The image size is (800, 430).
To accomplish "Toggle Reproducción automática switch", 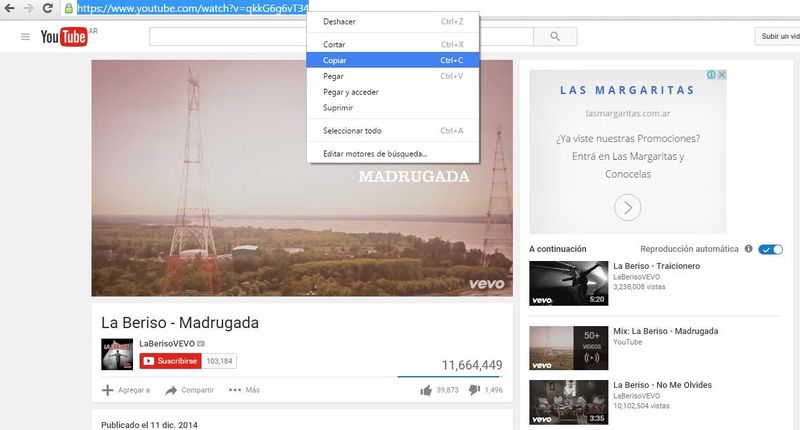I will (770, 249).
